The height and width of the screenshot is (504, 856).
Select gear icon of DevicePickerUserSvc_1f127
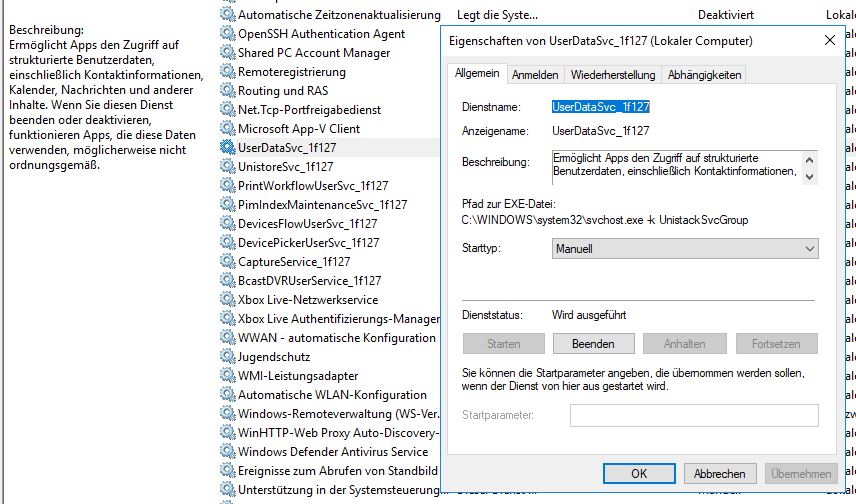[227, 242]
